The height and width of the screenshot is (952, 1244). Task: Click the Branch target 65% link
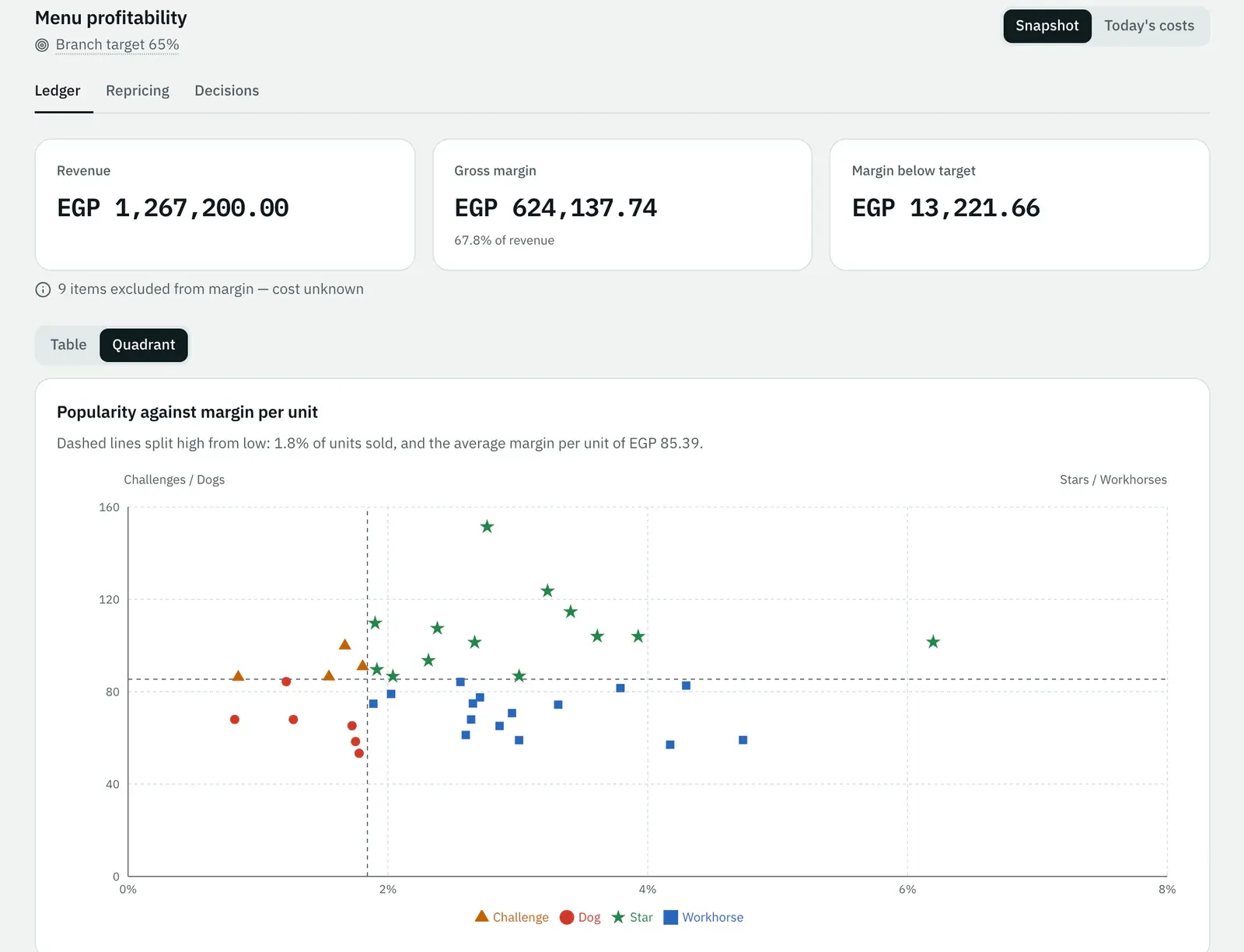click(x=117, y=44)
